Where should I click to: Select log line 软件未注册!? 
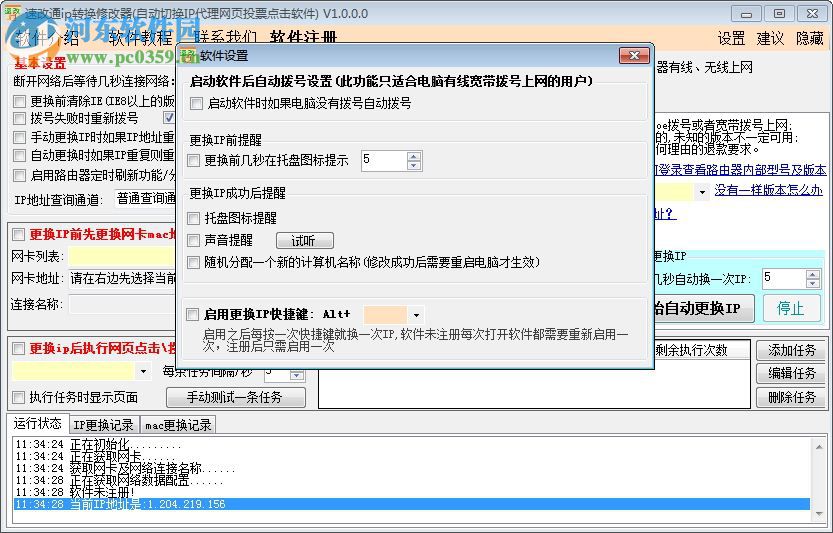pyautogui.click(x=411, y=492)
